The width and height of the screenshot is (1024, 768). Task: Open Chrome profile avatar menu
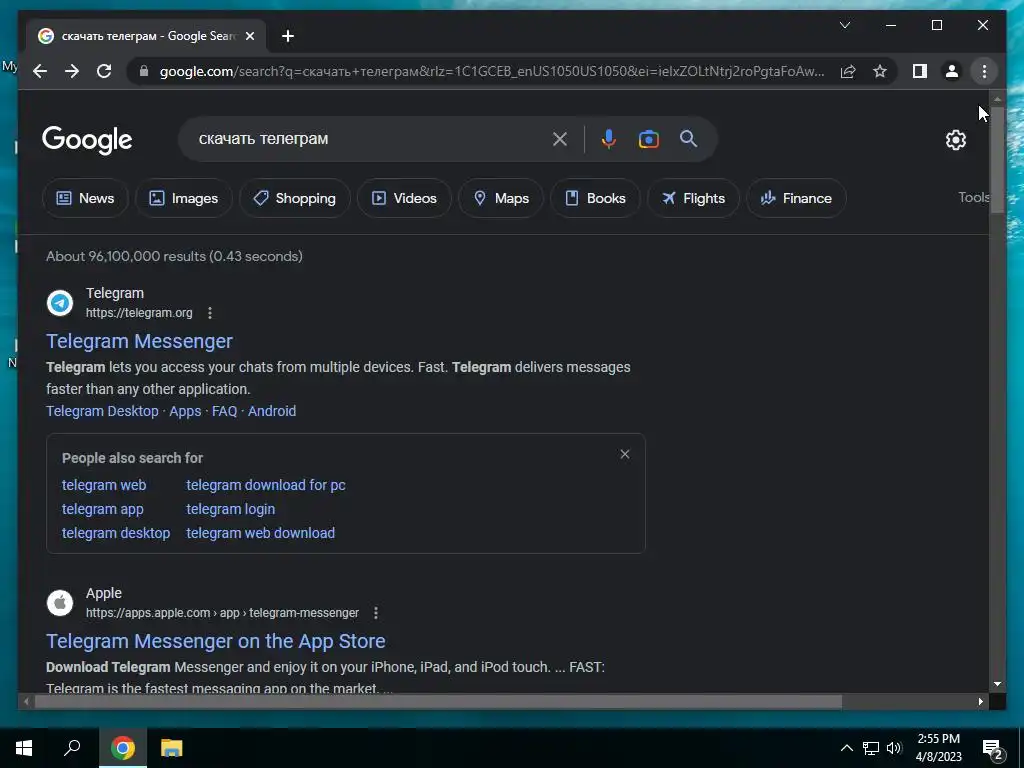click(x=952, y=71)
